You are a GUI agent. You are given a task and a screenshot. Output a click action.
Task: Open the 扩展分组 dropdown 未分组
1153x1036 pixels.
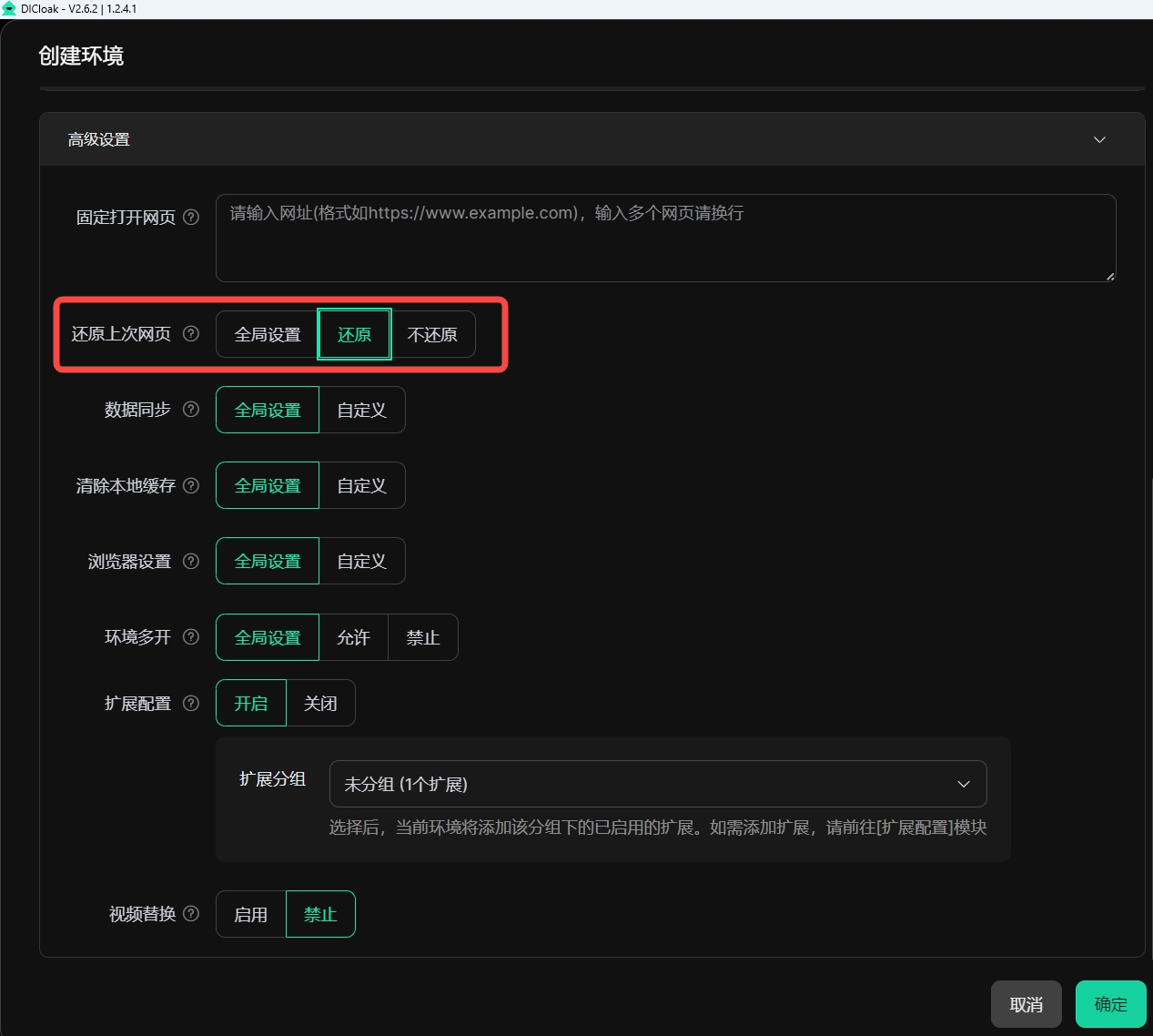click(658, 784)
